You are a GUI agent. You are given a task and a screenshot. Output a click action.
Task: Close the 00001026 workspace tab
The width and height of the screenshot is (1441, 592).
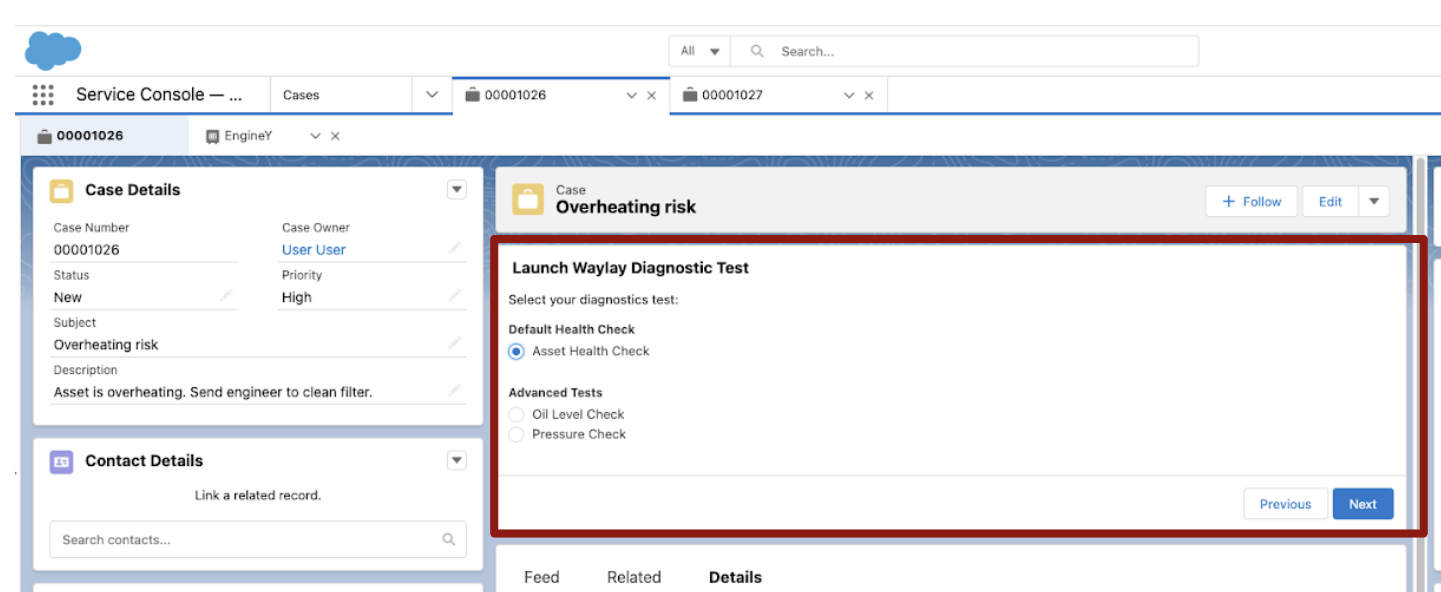pos(652,96)
